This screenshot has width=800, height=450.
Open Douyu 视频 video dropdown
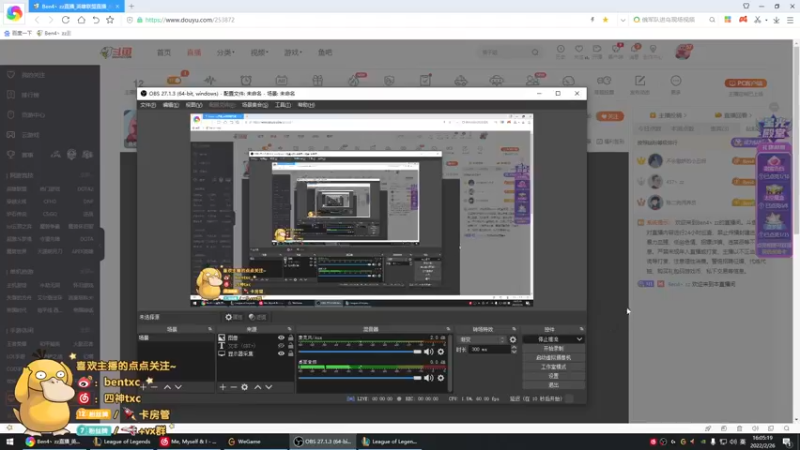pos(259,53)
